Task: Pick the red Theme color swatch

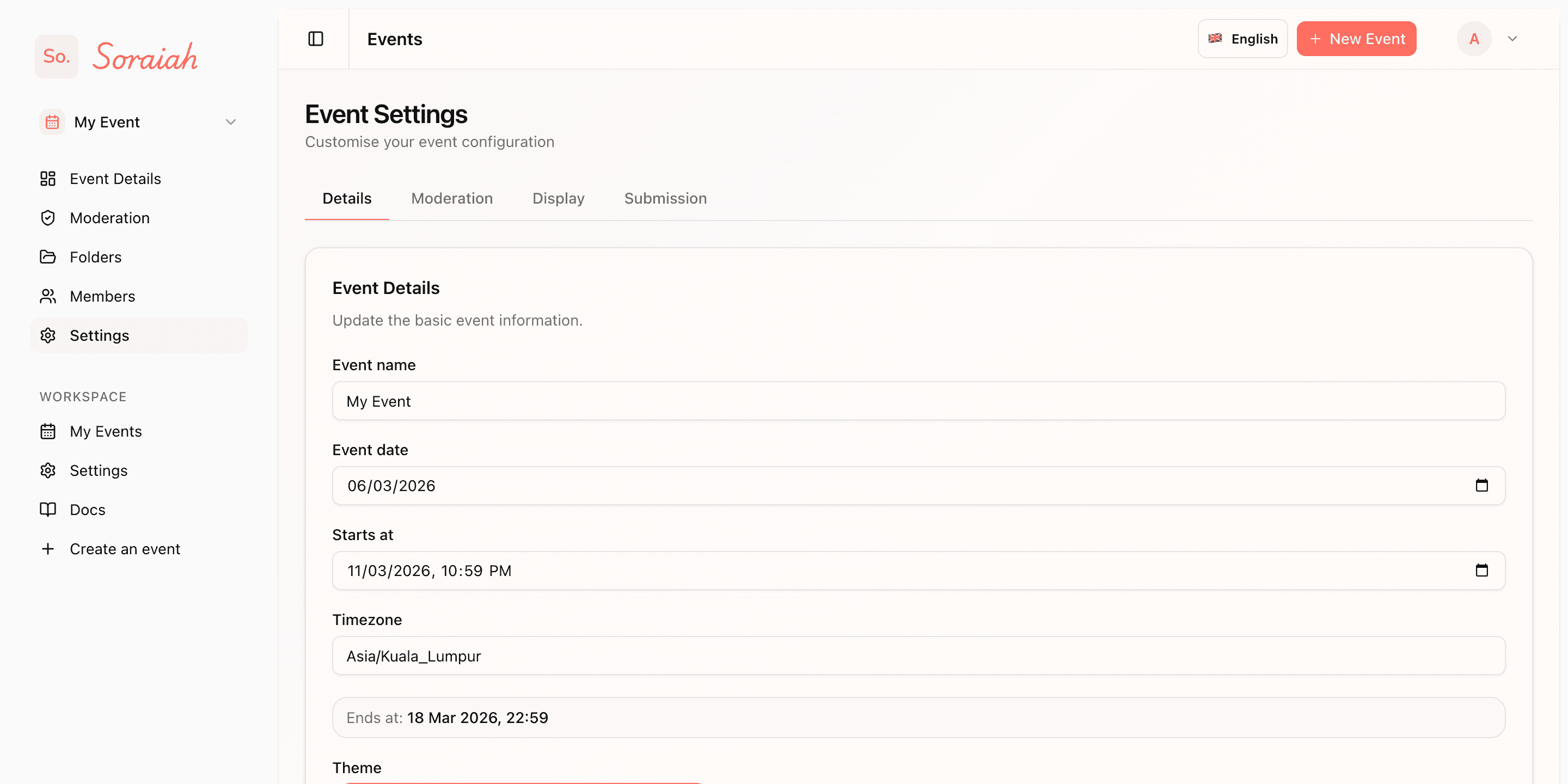Action: pos(523,783)
